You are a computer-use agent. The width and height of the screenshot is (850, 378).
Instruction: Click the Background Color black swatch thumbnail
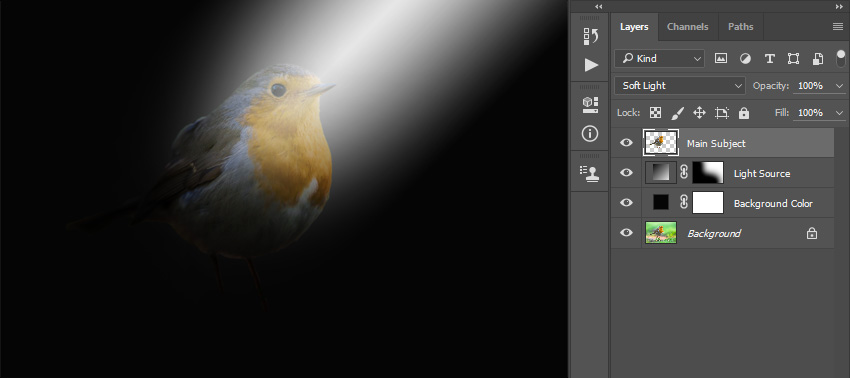(x=661, y=202)
